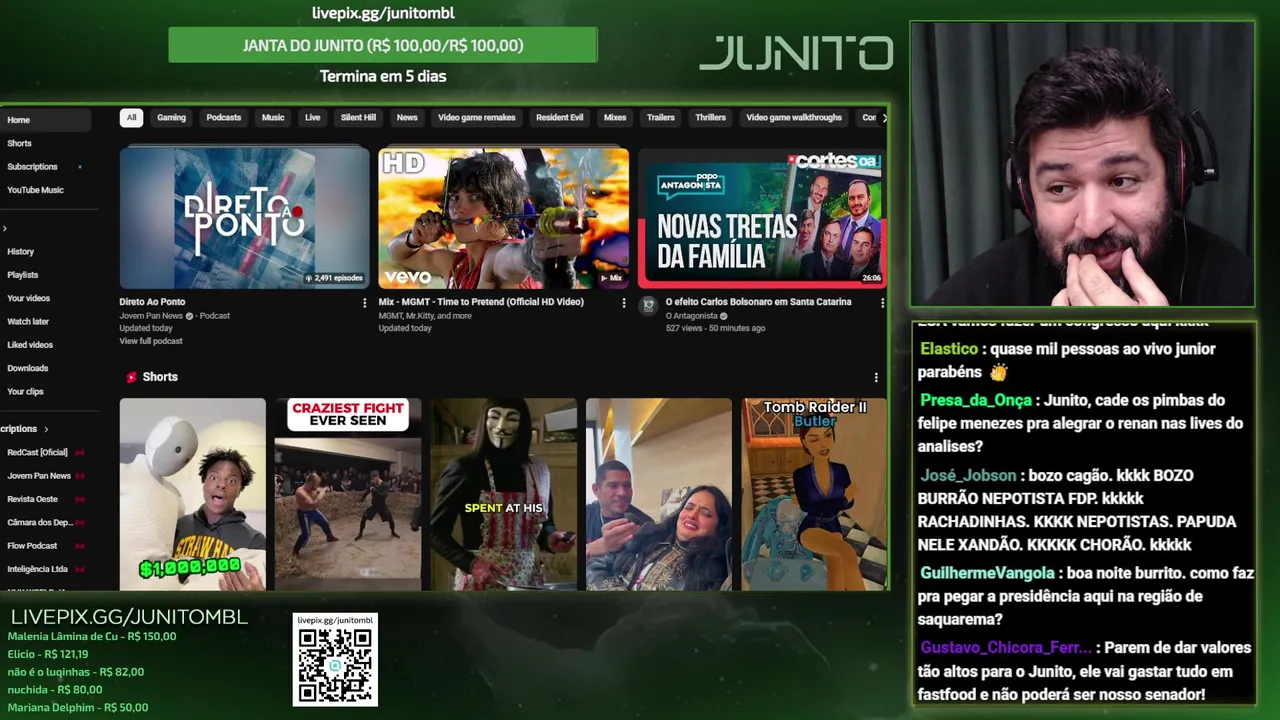Click the live indicator beside RedCast [Oficial]

click(80, 453)
